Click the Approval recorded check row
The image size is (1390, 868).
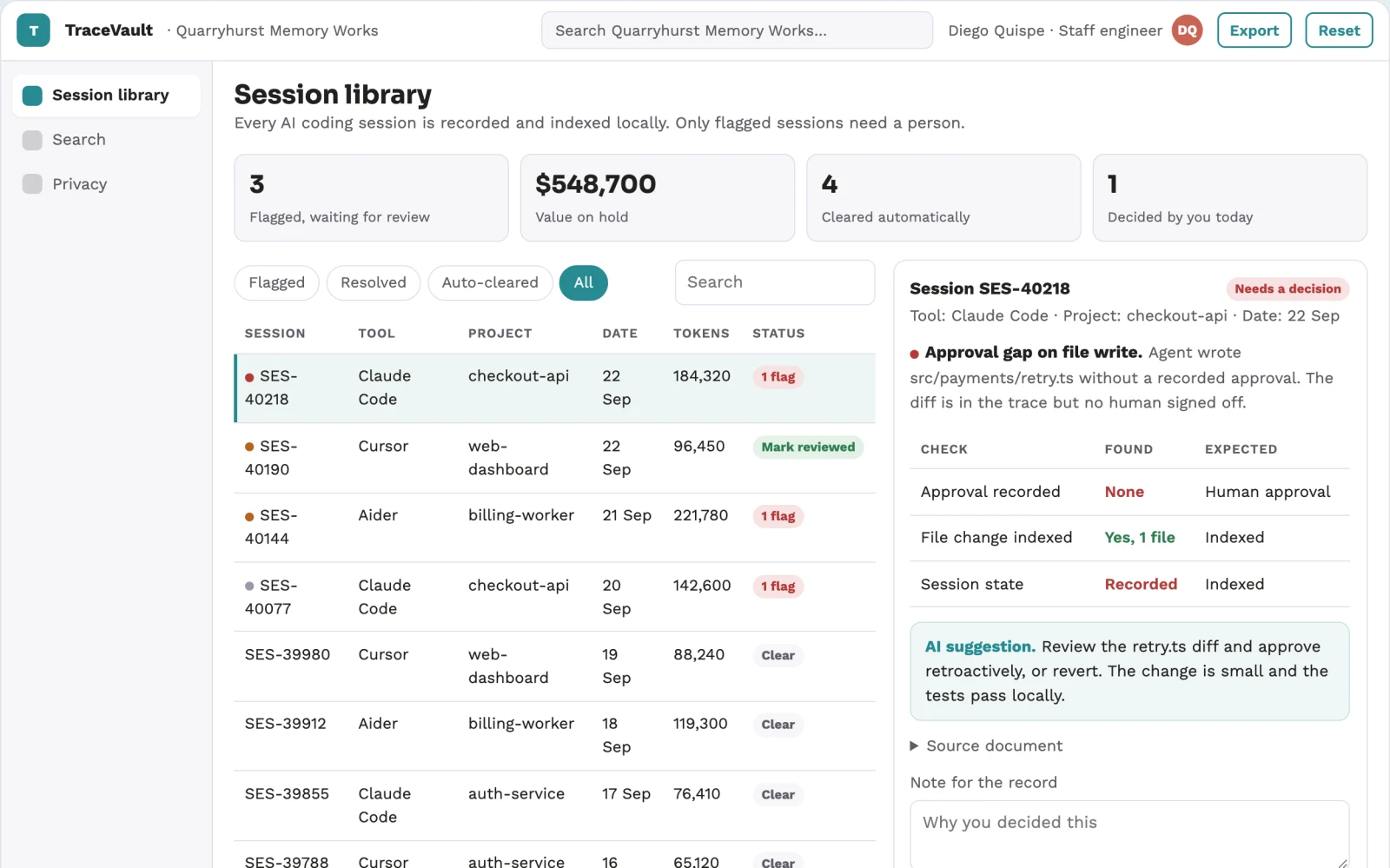(1129, 492)
